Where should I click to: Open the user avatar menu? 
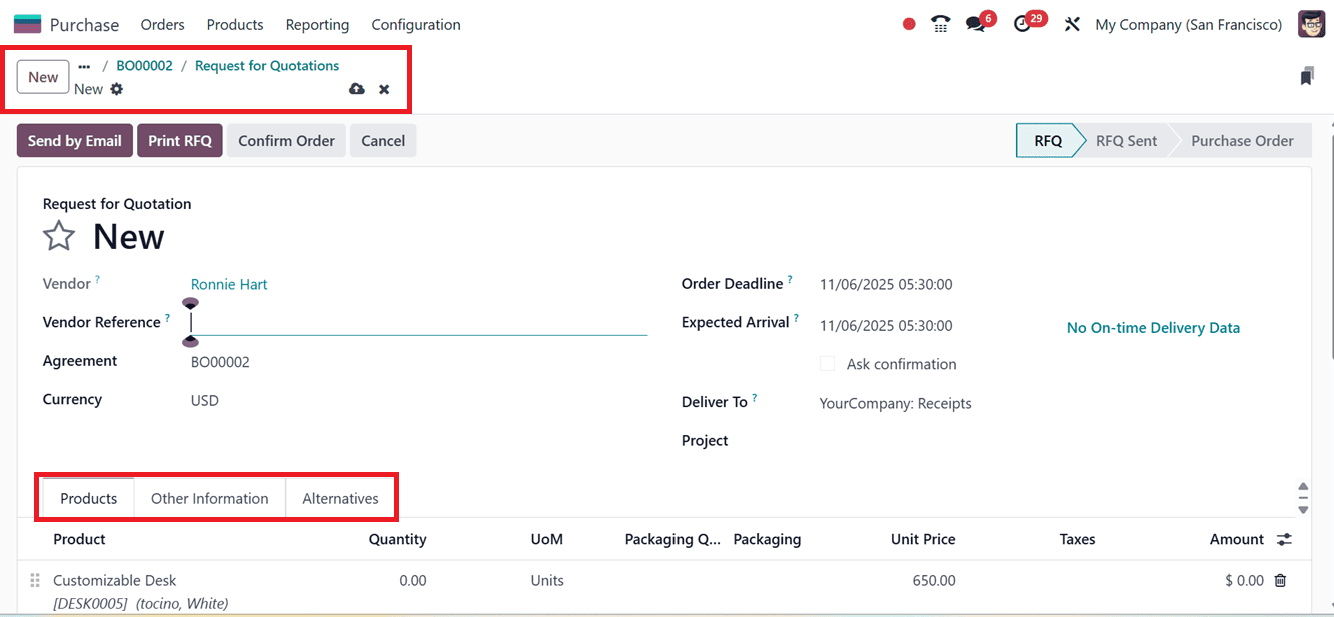pyautogui.click(x=1311, y=24)
